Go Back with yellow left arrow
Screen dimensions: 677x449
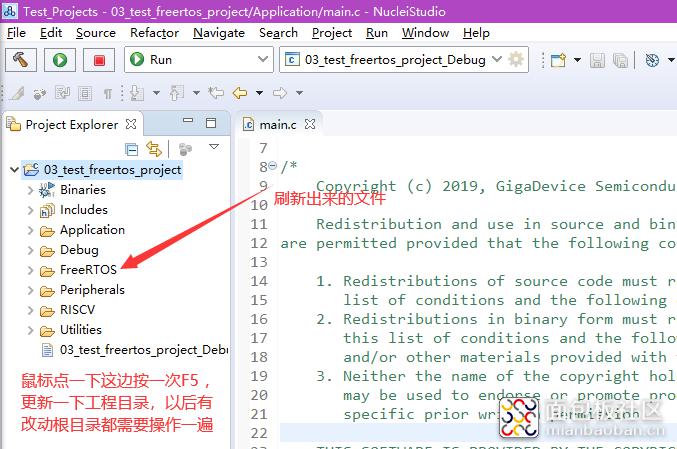pyautogui.click(x=240, y=93)
